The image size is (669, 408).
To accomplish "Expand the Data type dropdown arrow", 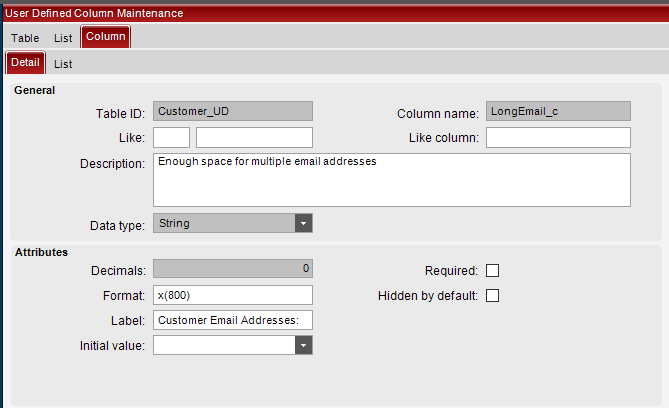I will tap(304, 224).
